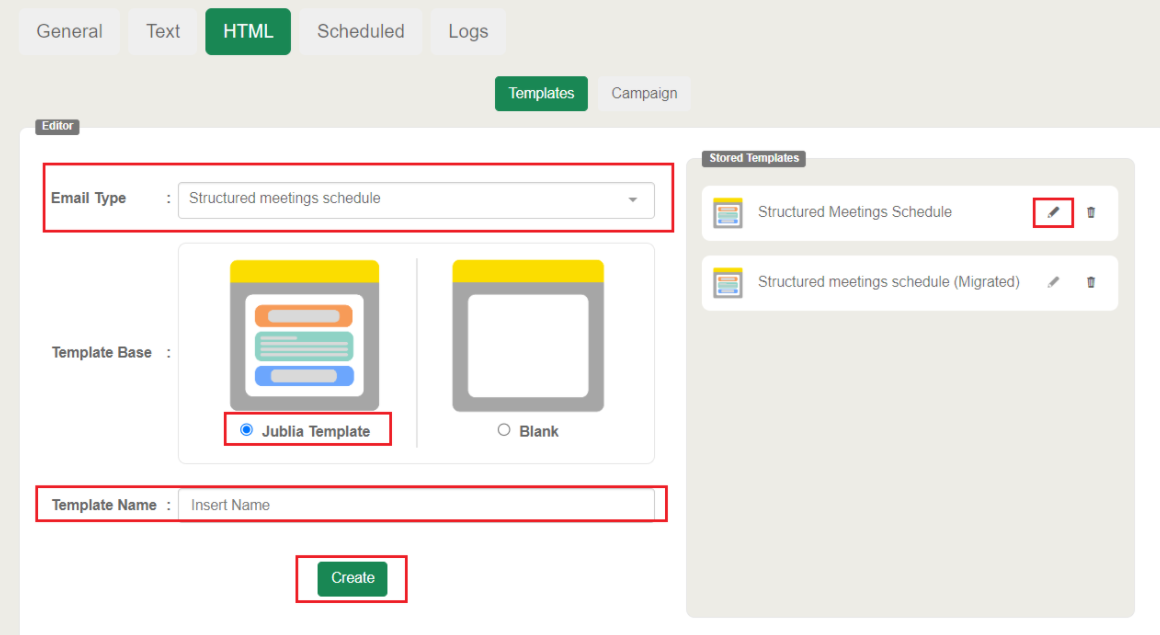Image resolution: width=1160 pixels, height=635 pixels.
Task: Click the Template Name label
Action: coord(104,505)
